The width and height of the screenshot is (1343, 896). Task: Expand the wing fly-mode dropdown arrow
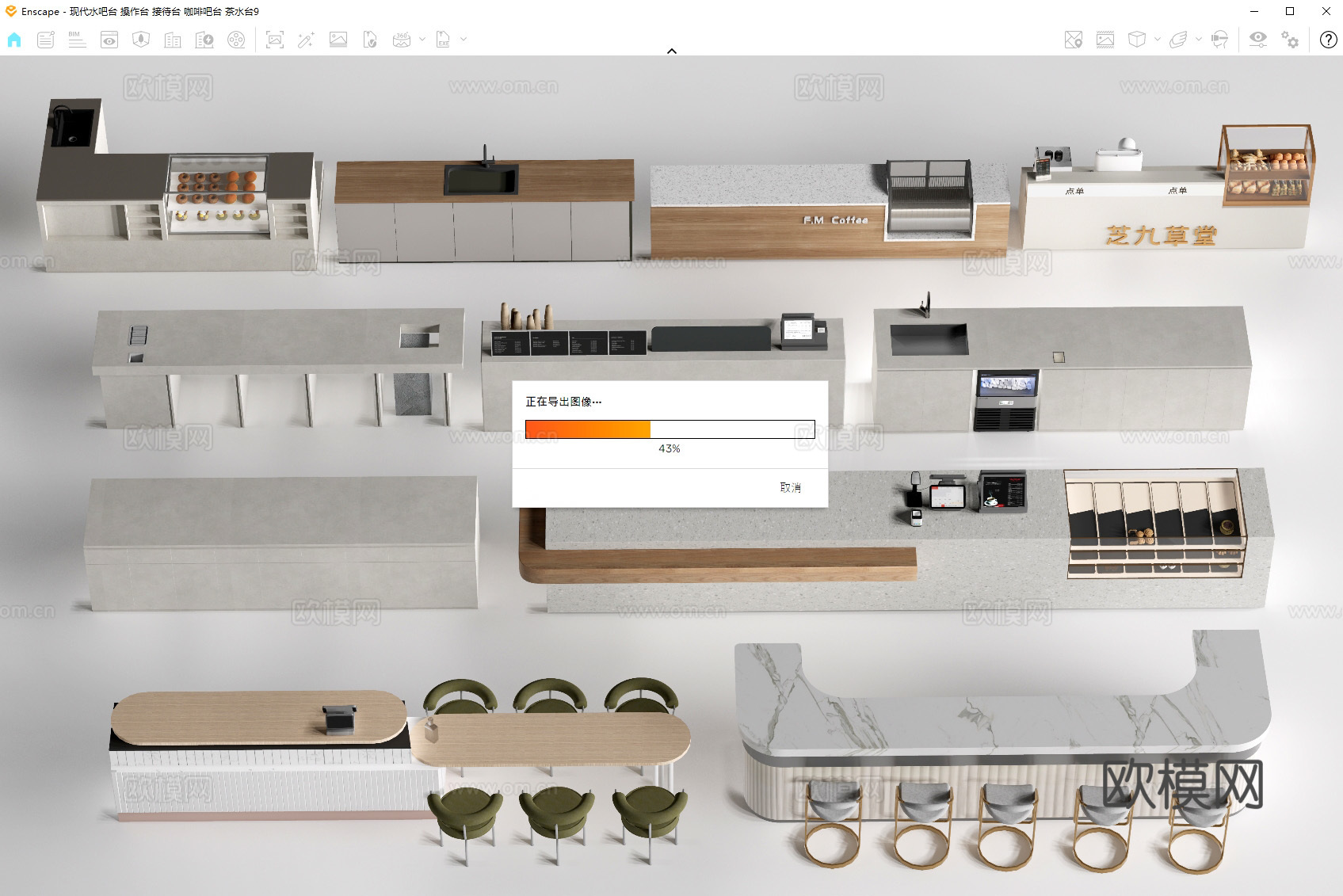tap(1198, 39)
